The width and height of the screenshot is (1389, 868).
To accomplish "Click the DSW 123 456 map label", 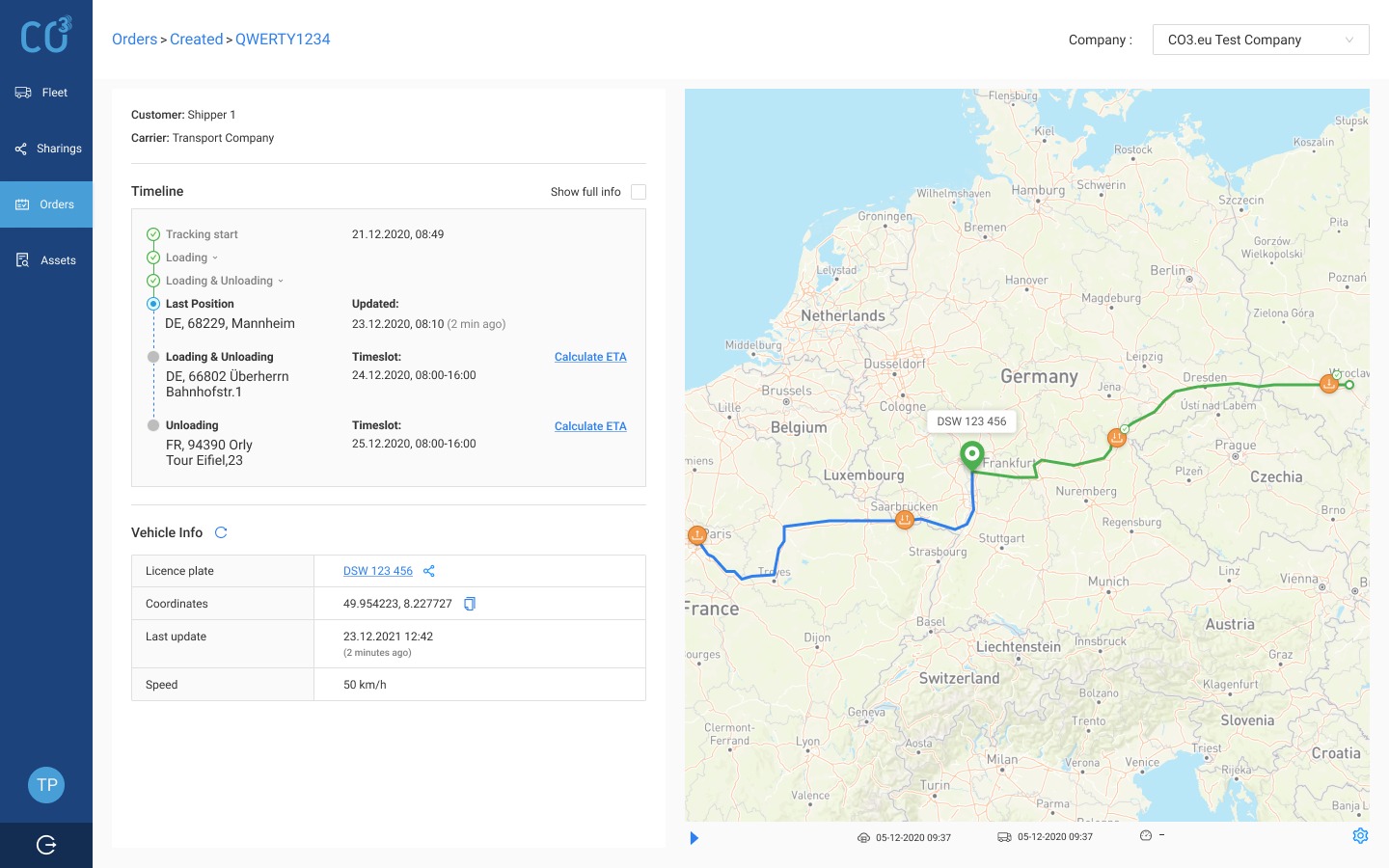I will (971, 421).
